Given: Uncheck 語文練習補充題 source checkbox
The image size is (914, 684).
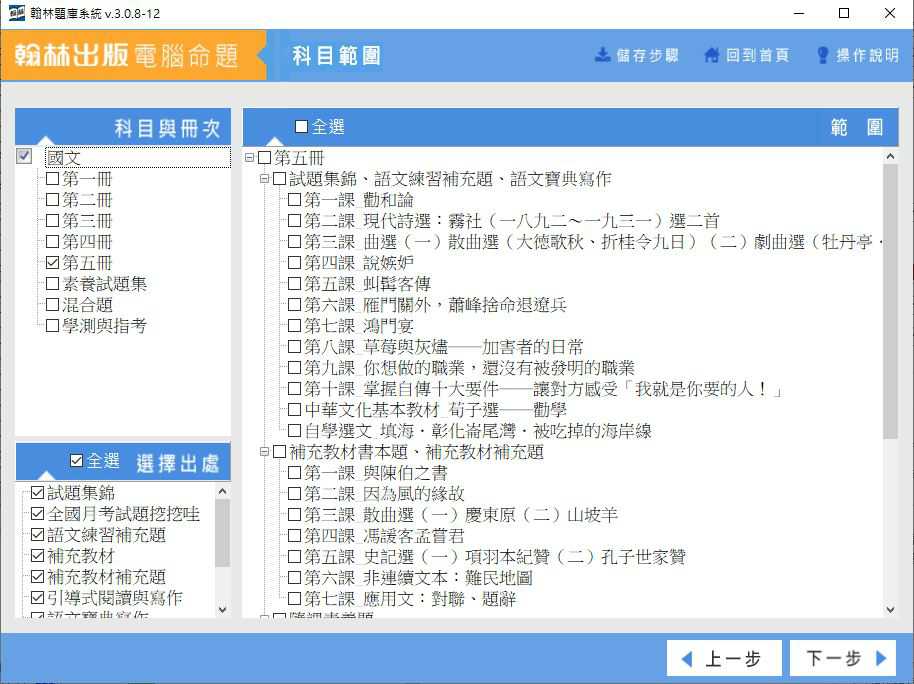Looking at the screenshot, I should point(37,535).
